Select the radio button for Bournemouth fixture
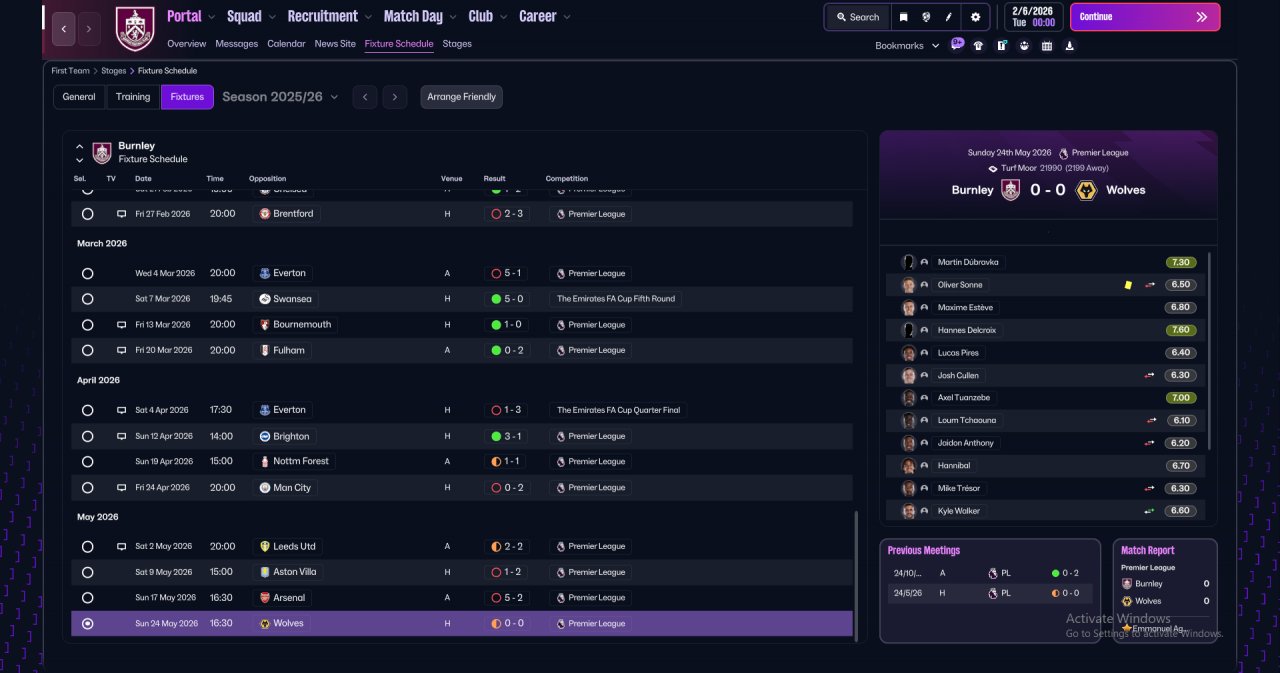The width and height of the screenshot is (1280, 673). click(88, 325)
